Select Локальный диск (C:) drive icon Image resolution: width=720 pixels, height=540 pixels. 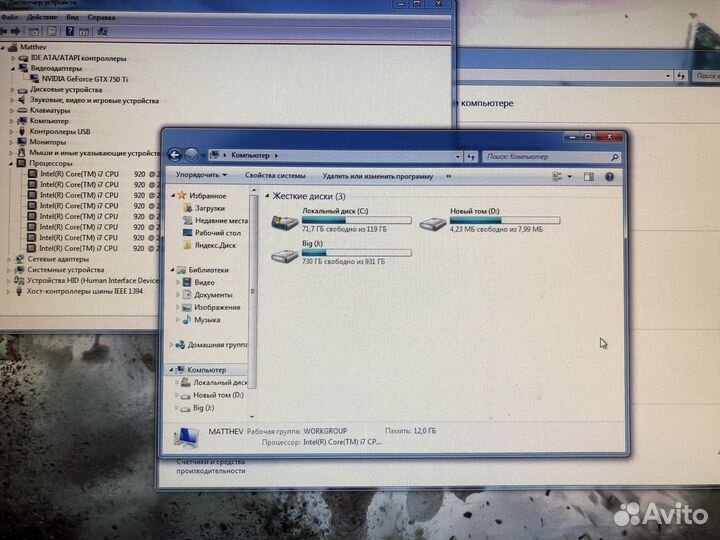pos(285,223)
